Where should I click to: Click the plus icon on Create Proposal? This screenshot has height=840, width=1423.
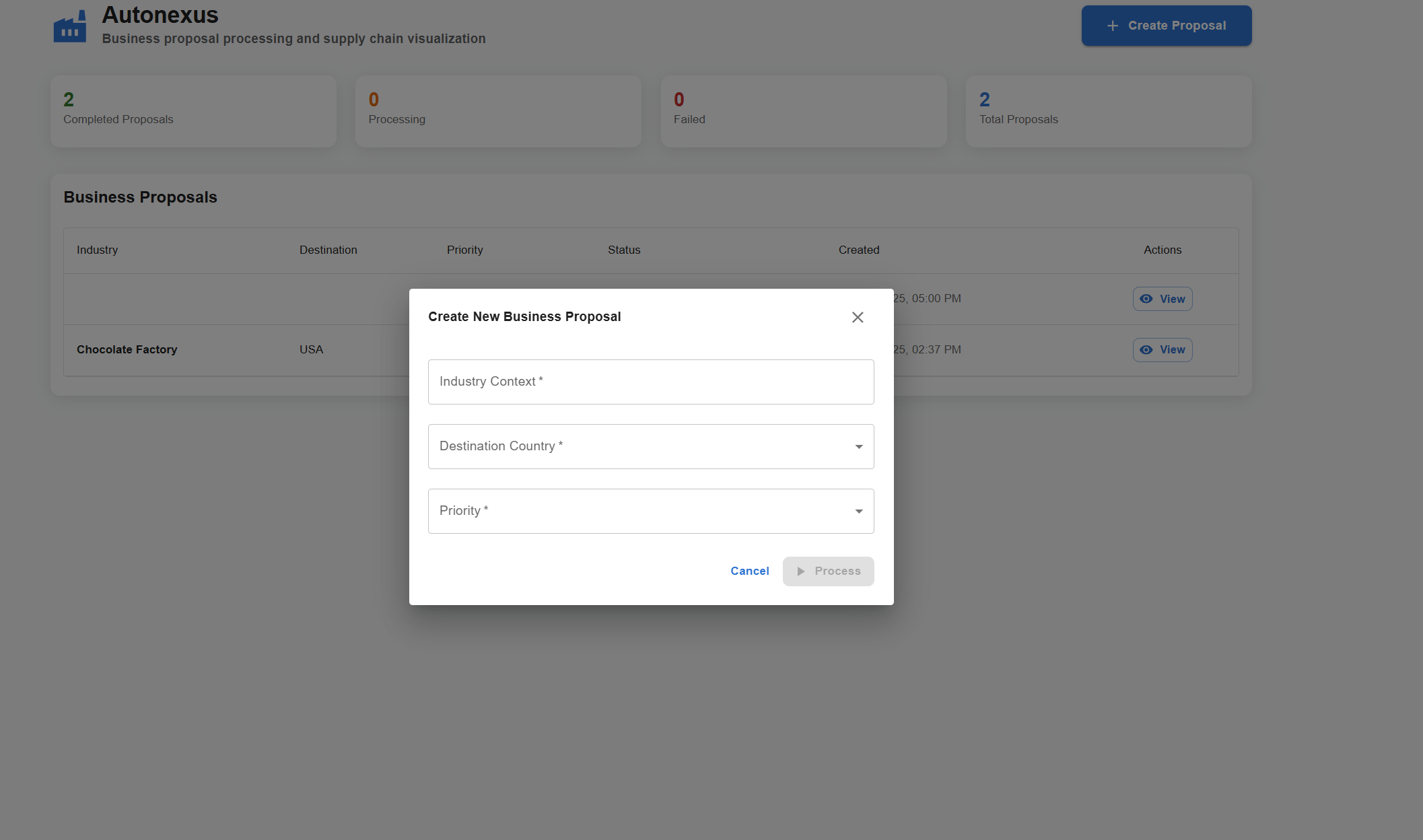(1113, 26)
